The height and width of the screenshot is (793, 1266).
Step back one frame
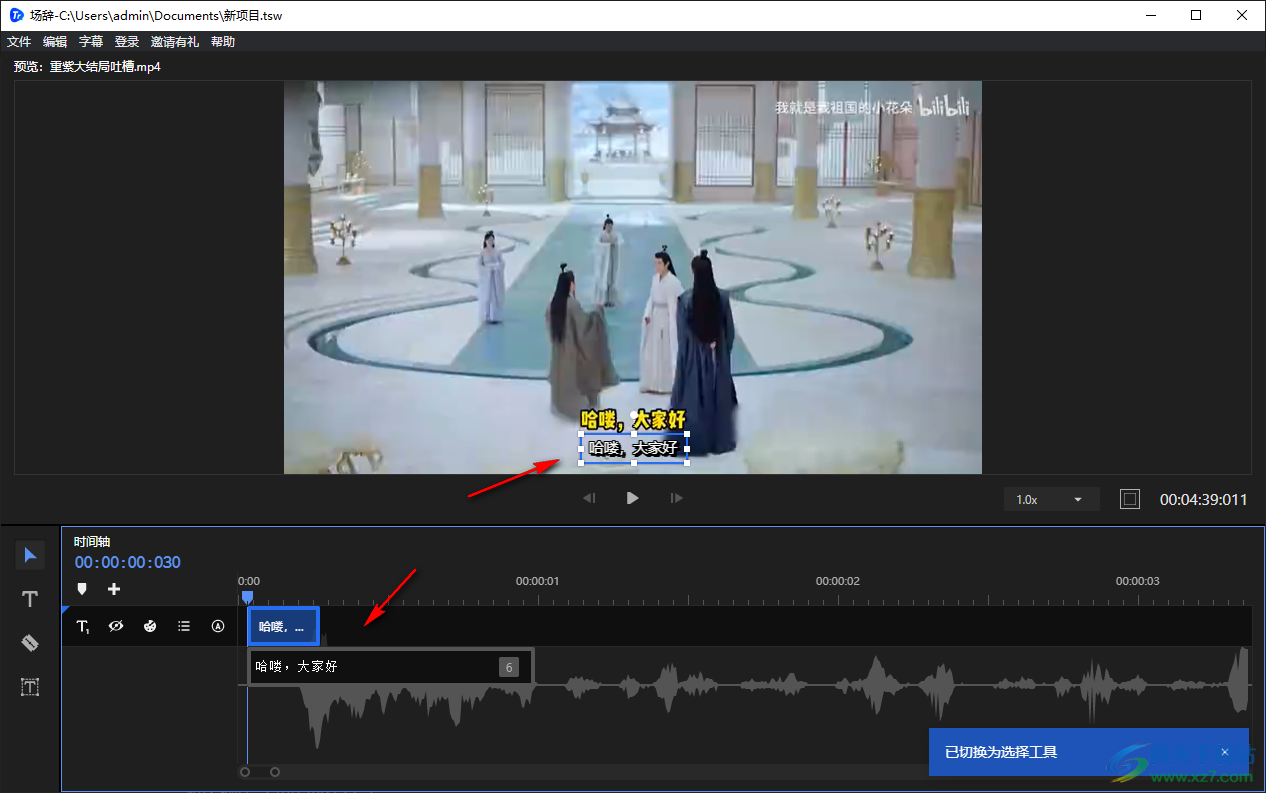tap(590, 498)
